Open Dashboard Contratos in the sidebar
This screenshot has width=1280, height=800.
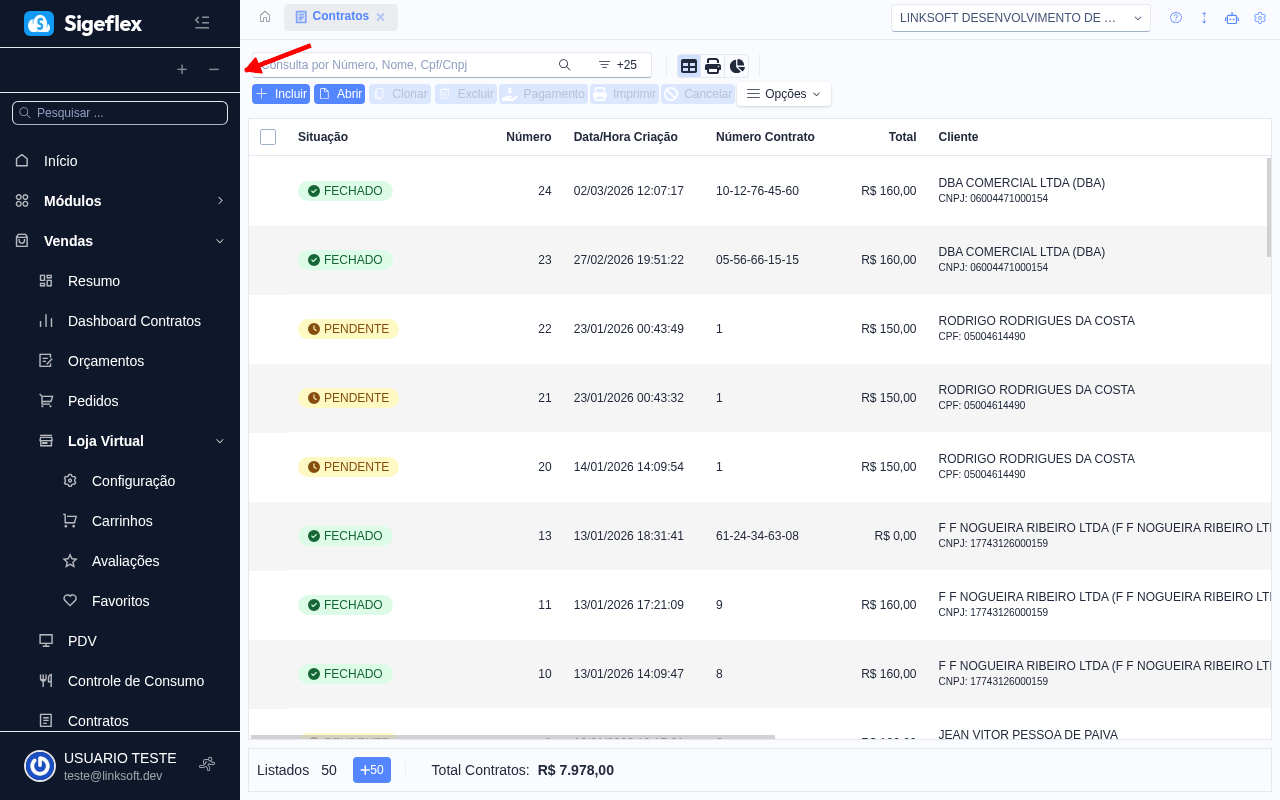(134, 321)
